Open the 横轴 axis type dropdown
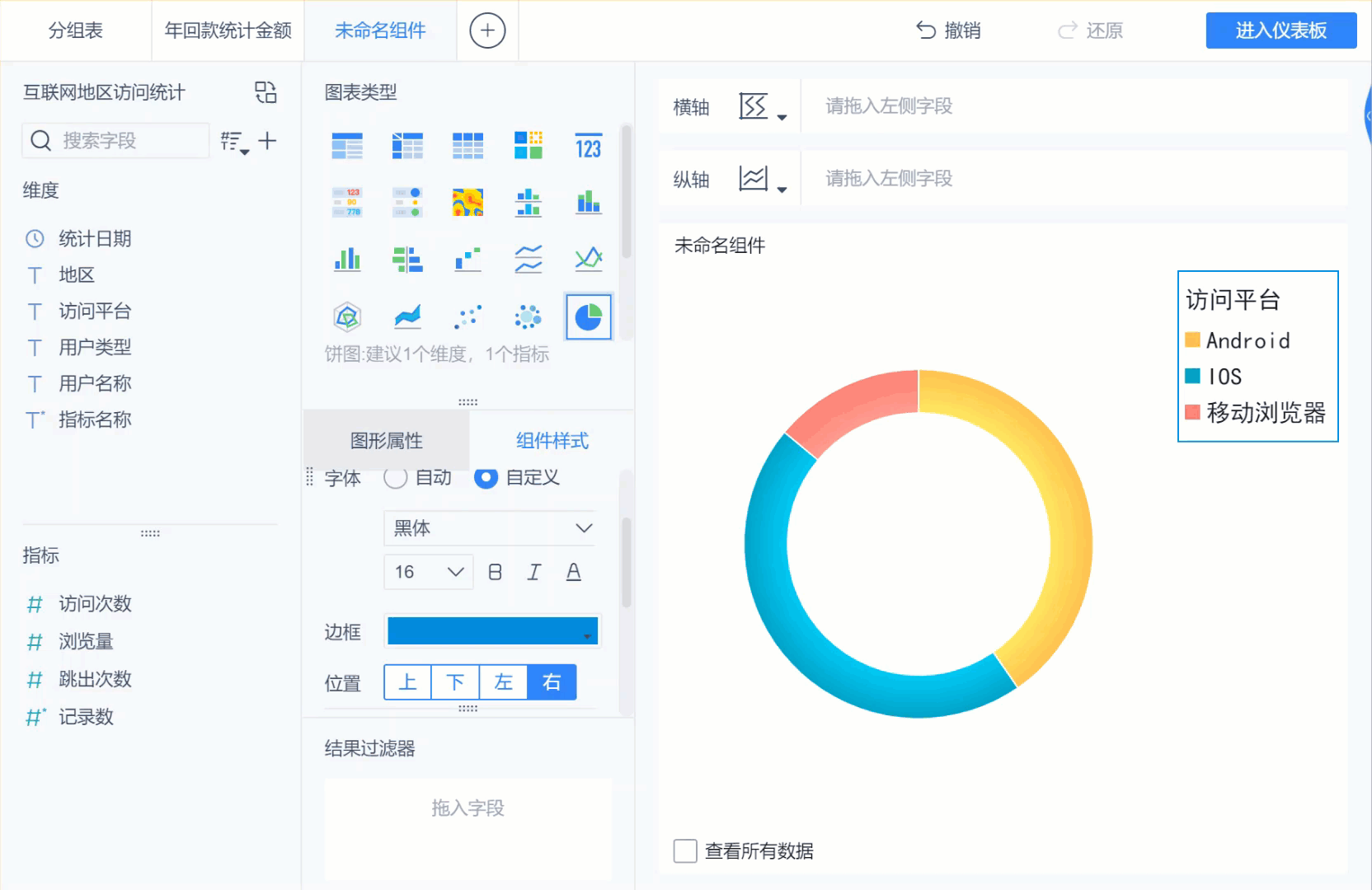 click(x=764, y=106)
